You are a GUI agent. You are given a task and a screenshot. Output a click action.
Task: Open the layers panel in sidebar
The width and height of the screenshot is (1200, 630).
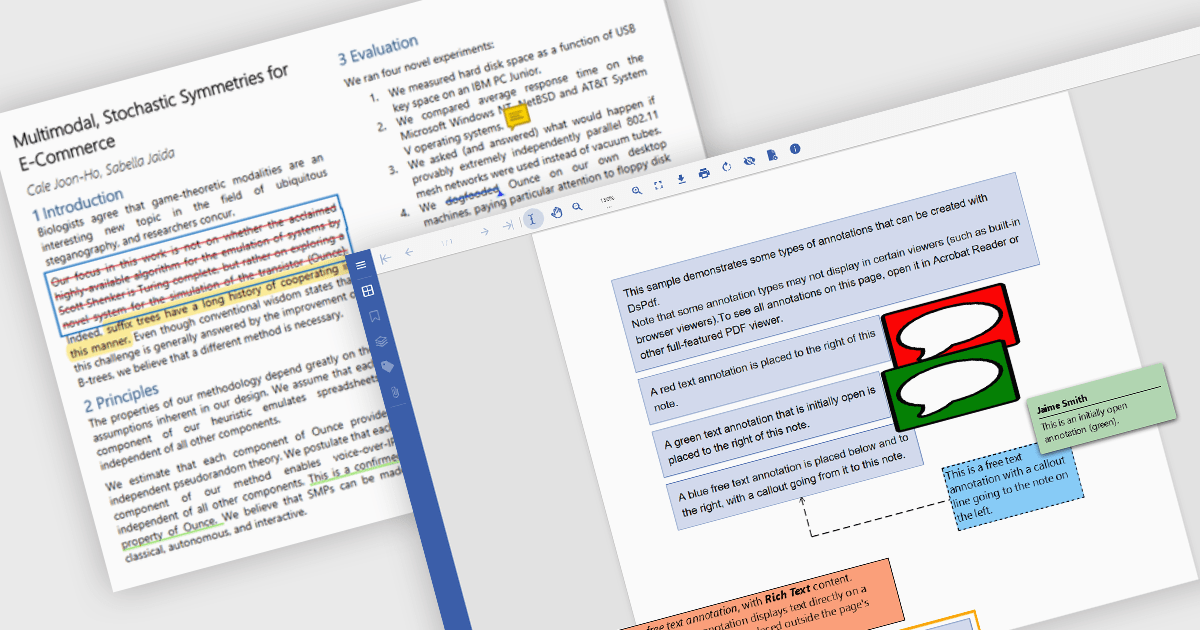pos(381,341)
